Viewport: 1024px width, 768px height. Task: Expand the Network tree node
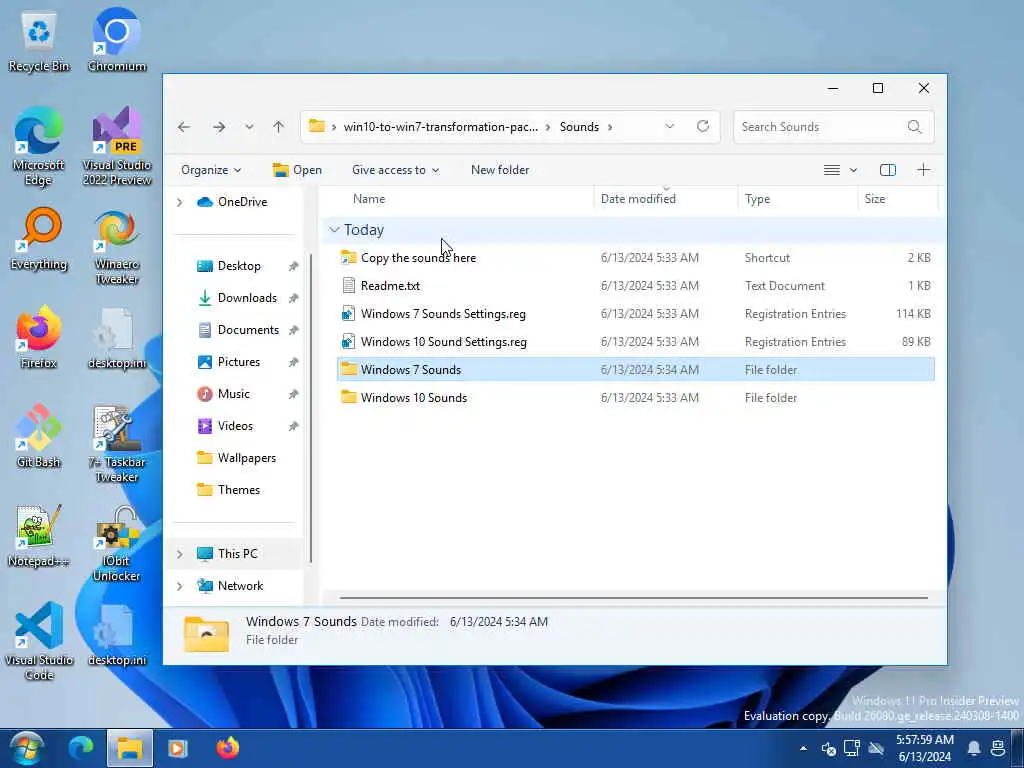[x=180, y=586]
